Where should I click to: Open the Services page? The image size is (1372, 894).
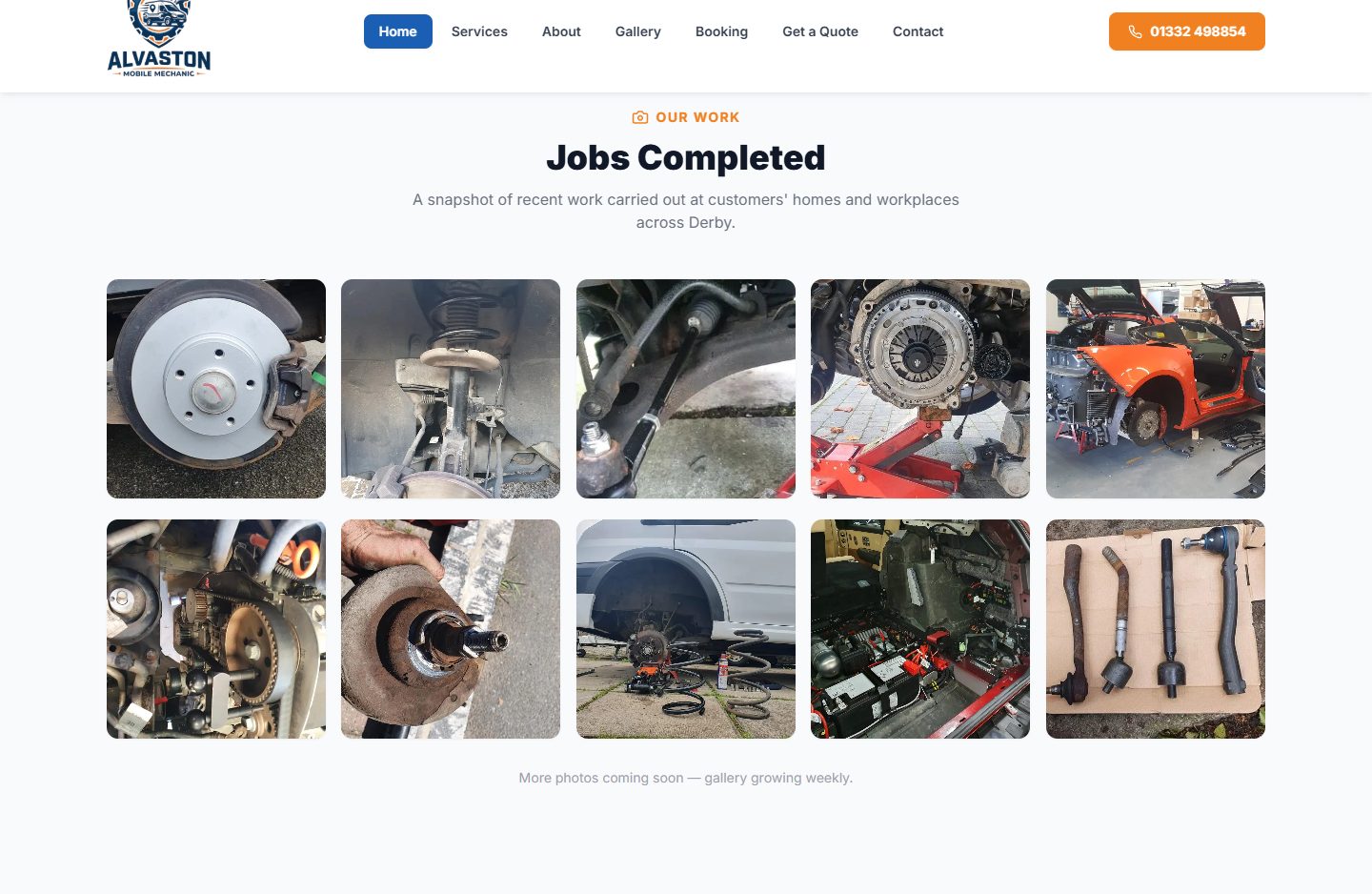click(479, 31)
